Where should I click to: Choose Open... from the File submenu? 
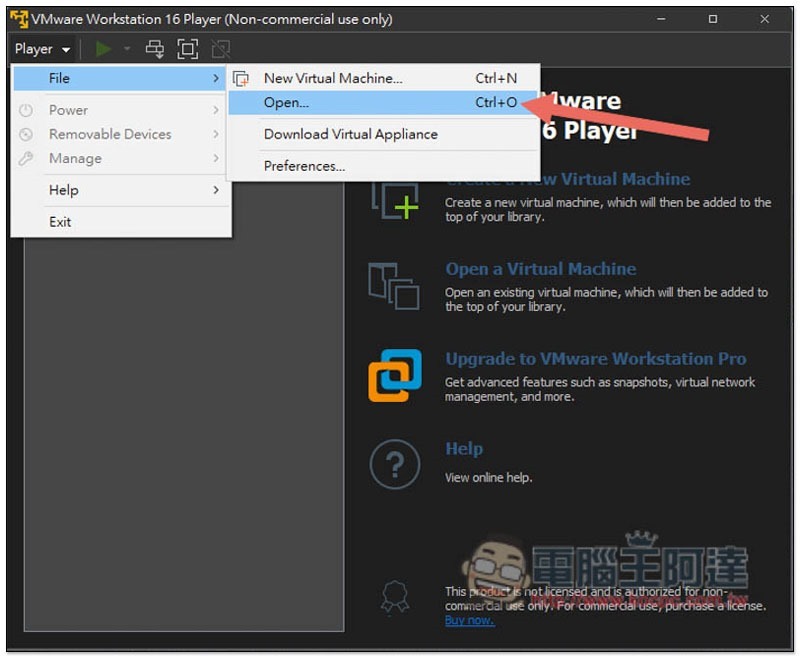[x=286, y=102]
